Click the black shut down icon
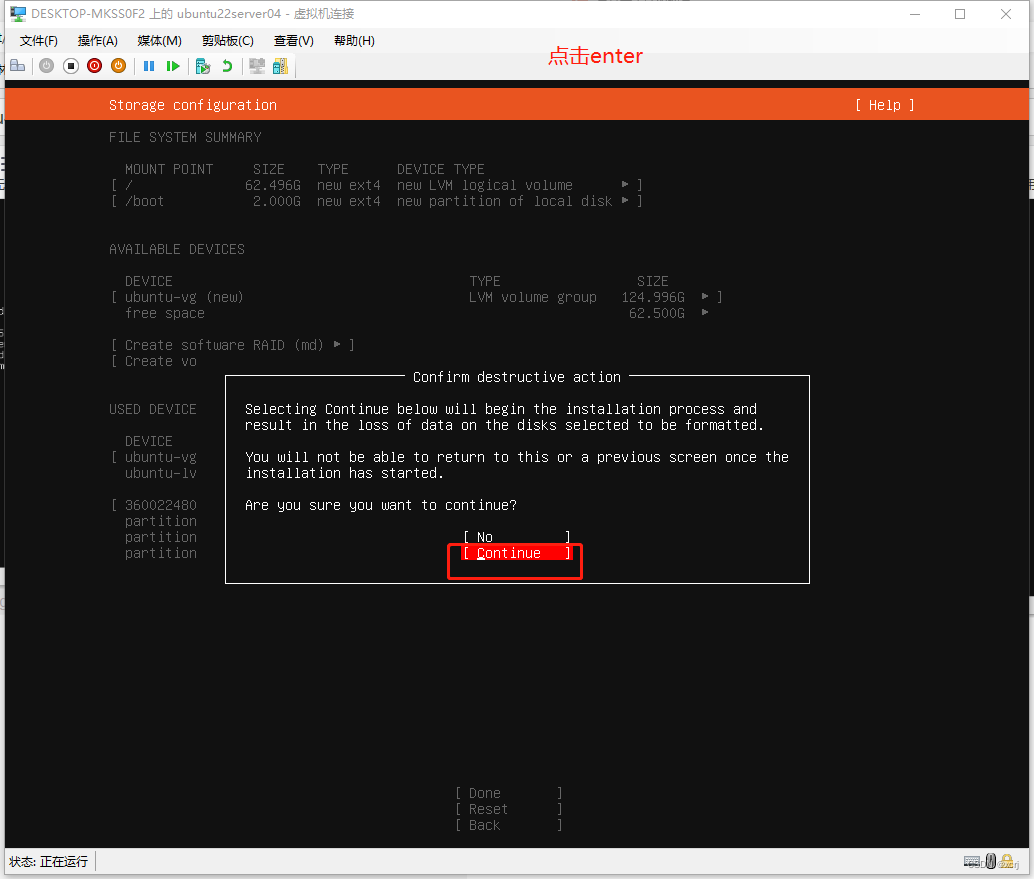The width and height of the screenshot is (1034, 879). 70,66
